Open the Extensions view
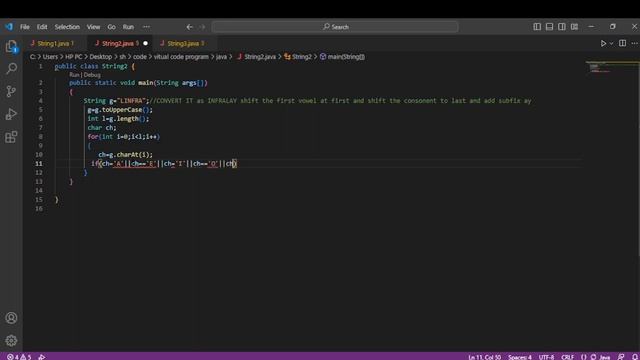The width and height of the screenshot is (640, 360). 11,137
